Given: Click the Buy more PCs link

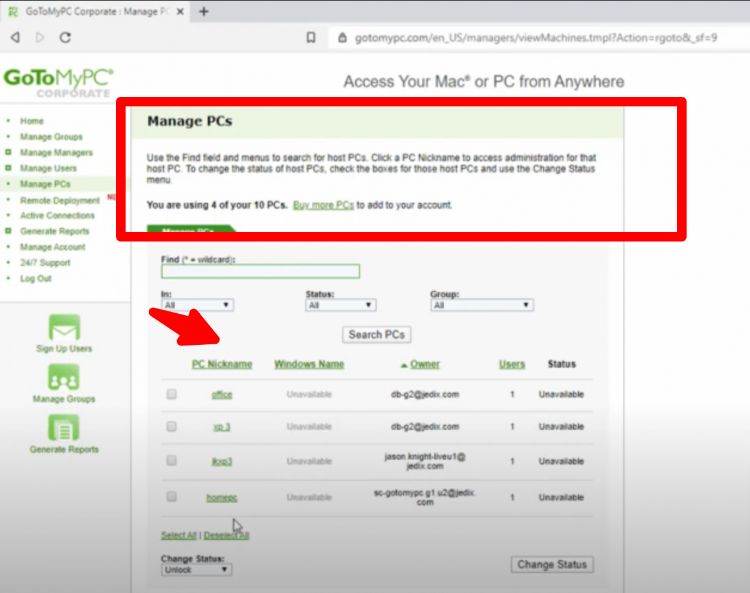Looking at the screenshot, I should click(x=323, y=205).
